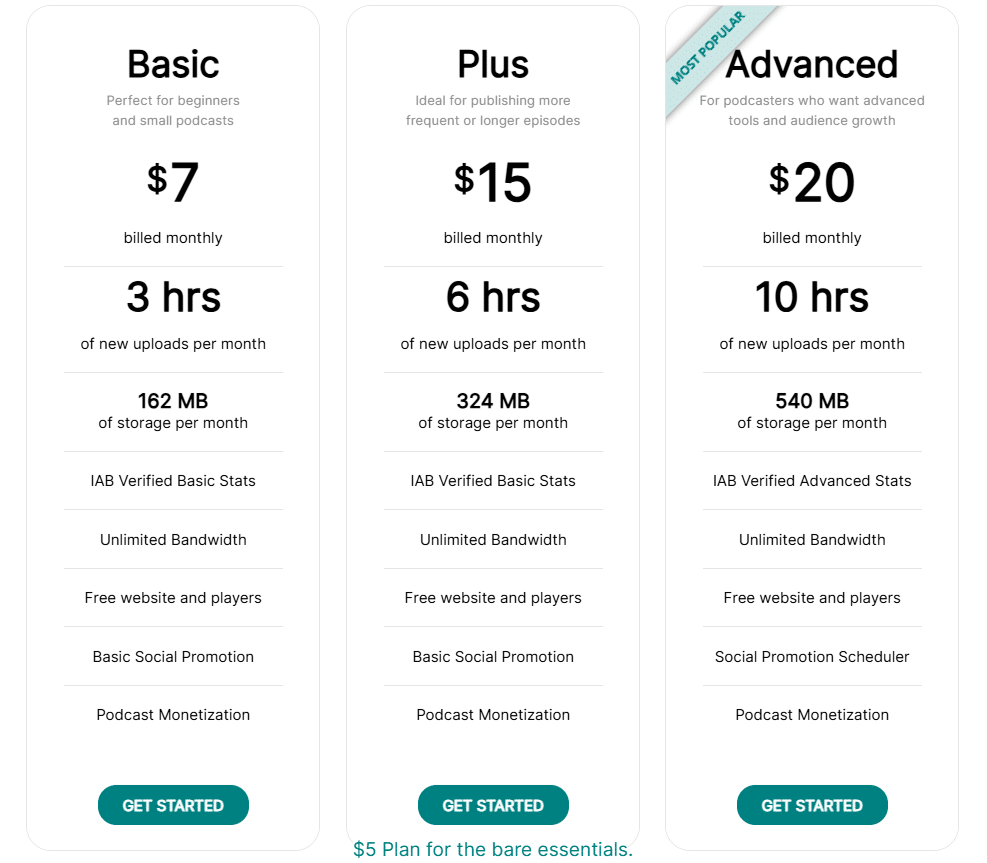The width and height of the screenshot is (987, 863).
Task: Click Unlimited Bandwidth in the Basic plan
Action: 173,540
